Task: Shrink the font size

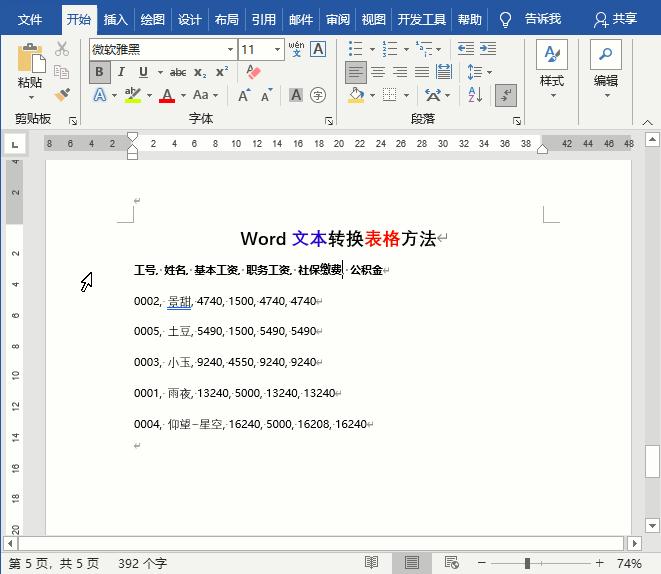Action: click(266, 95)
